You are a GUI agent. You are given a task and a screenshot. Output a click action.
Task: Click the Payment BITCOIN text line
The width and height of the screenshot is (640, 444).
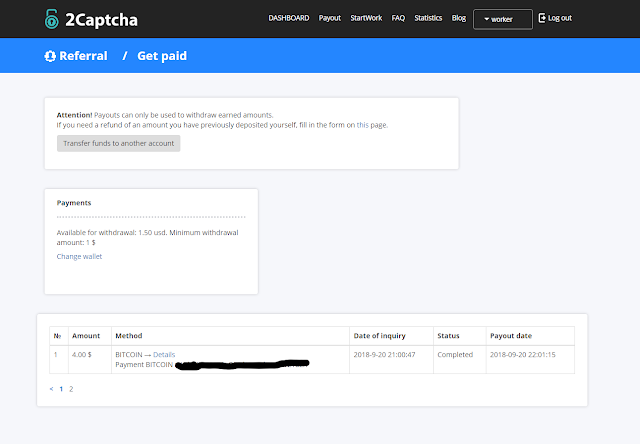pyautogui.click(x=144, y=364)
